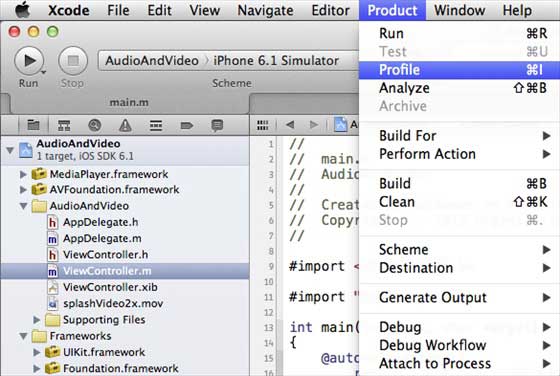Open the File menu

tap(118, 10)
